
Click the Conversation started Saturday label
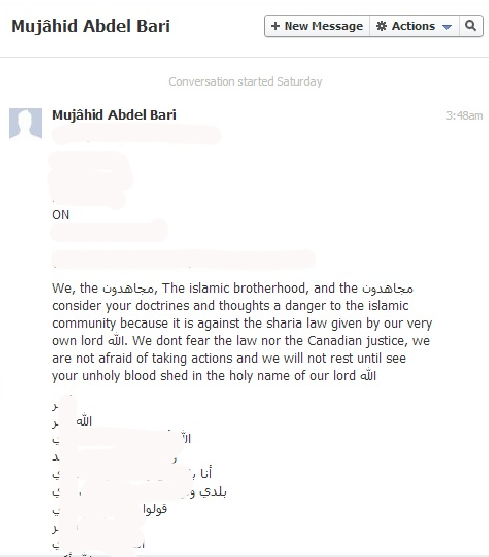tap(245, 82)
